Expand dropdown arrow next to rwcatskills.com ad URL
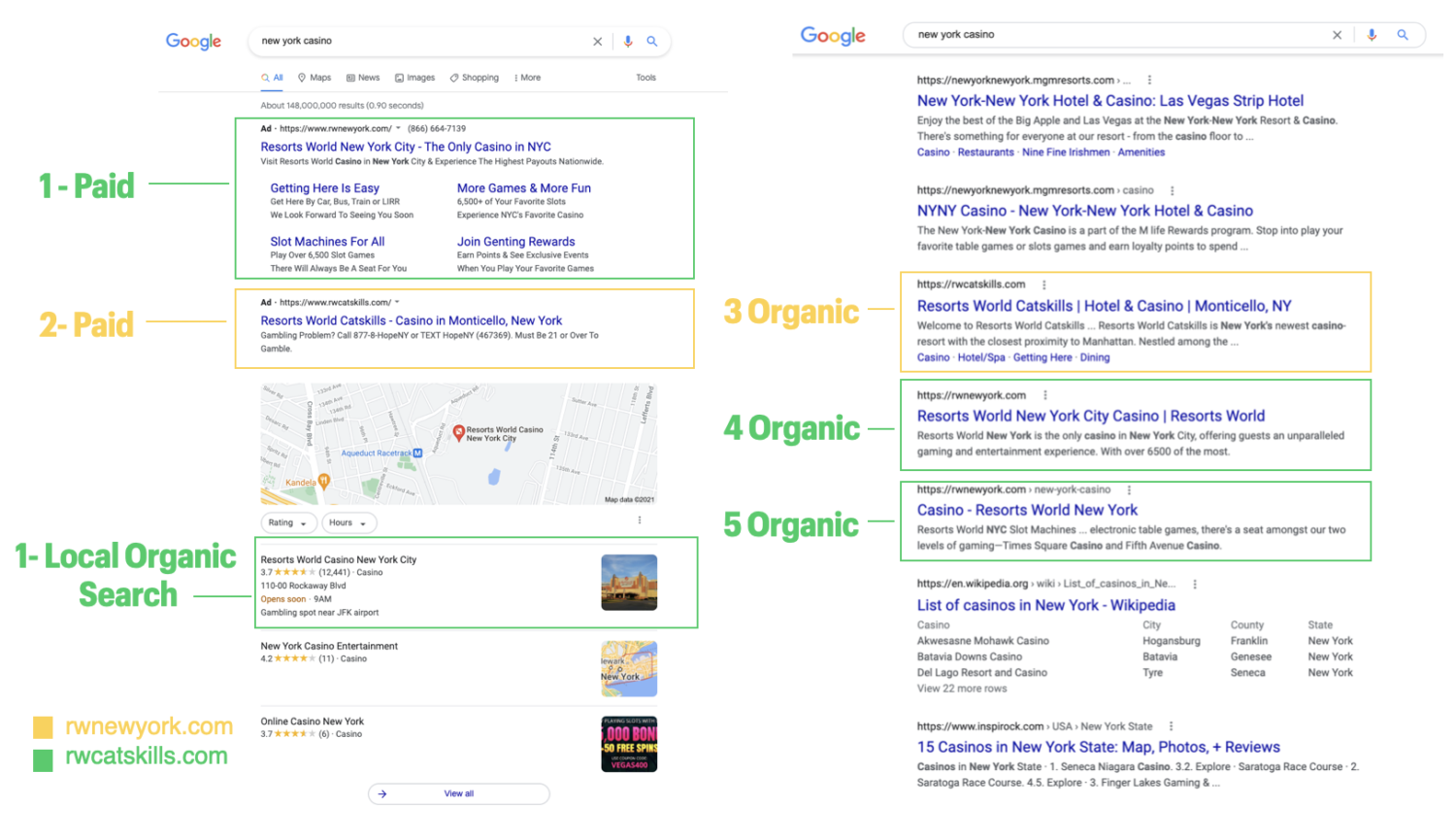 coord(397,302)
